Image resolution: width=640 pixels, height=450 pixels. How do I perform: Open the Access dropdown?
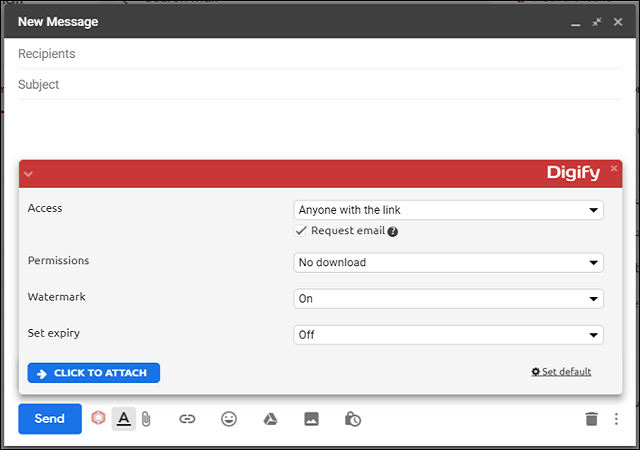click(448, 210)
